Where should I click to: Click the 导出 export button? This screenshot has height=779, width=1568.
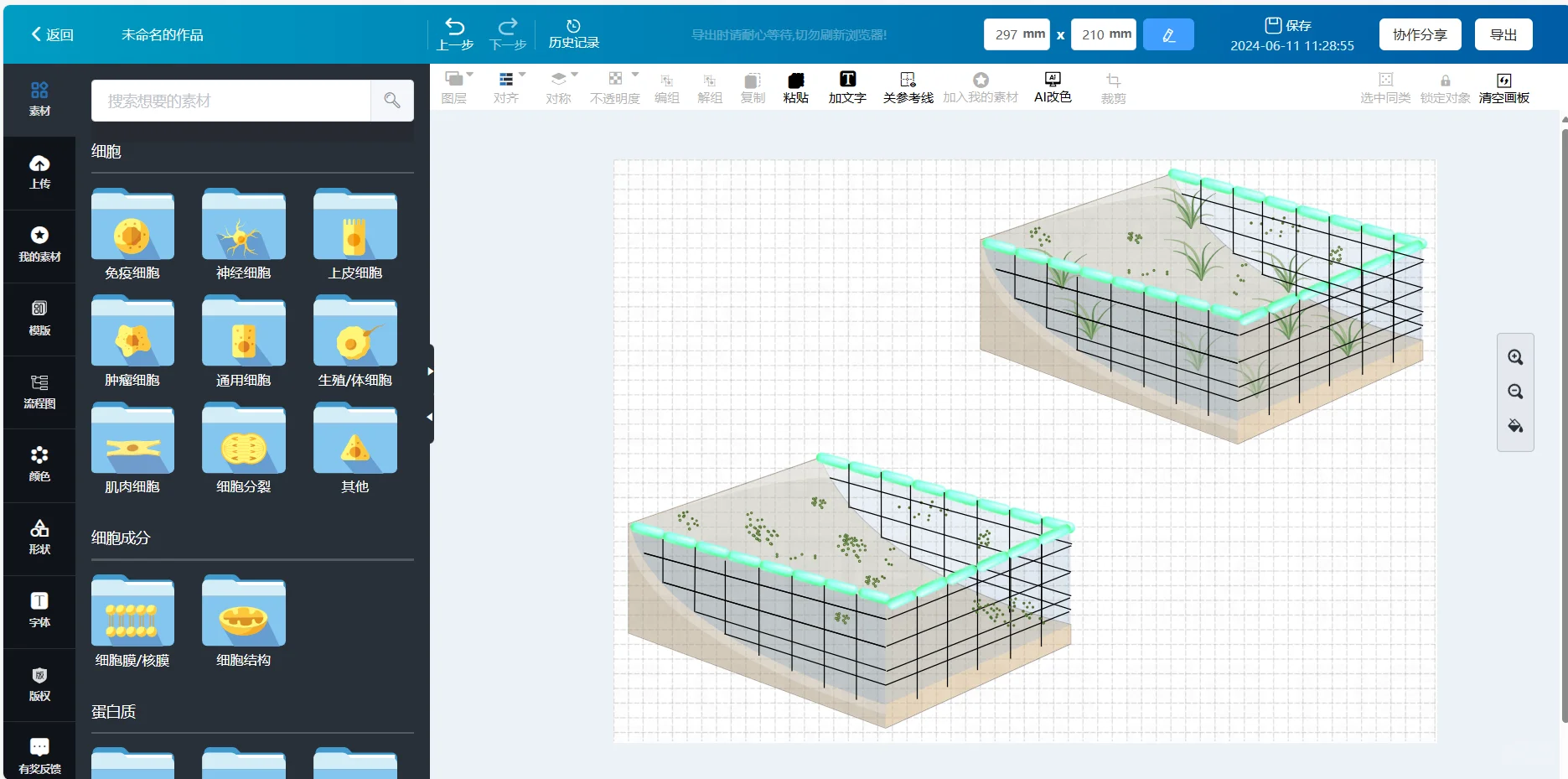point(1503,34)
